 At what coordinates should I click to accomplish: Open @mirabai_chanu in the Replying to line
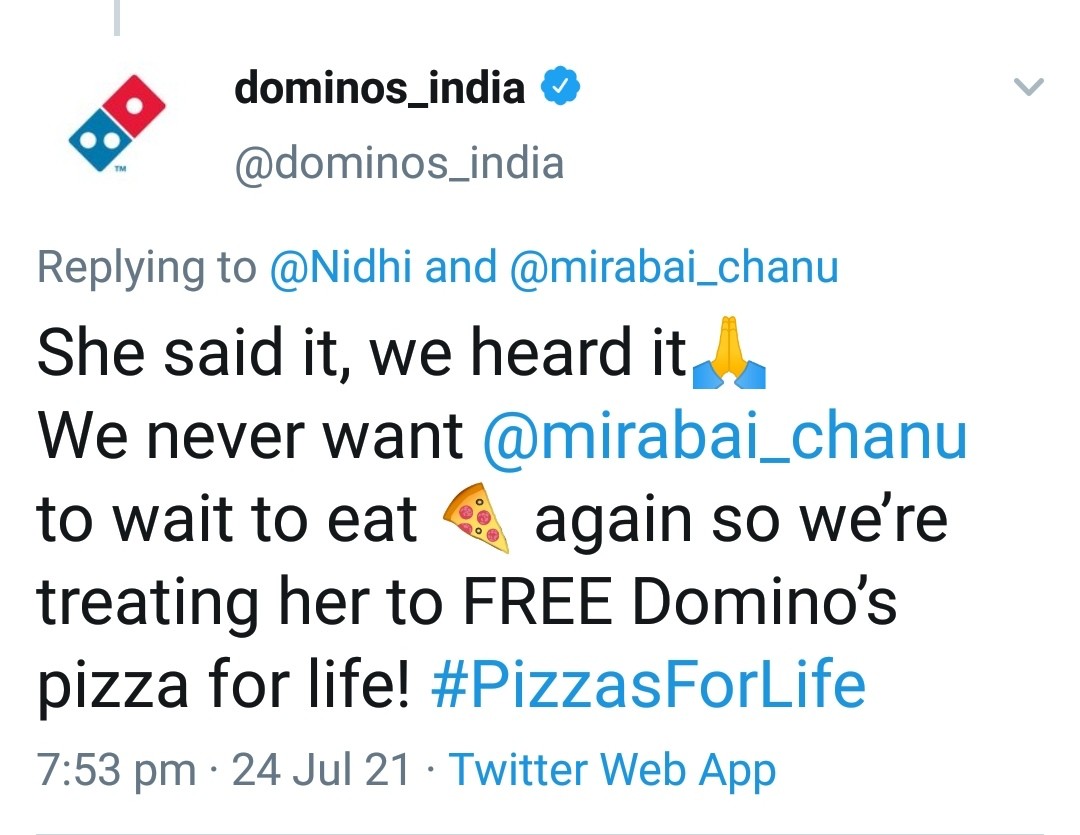coord(673,268)
